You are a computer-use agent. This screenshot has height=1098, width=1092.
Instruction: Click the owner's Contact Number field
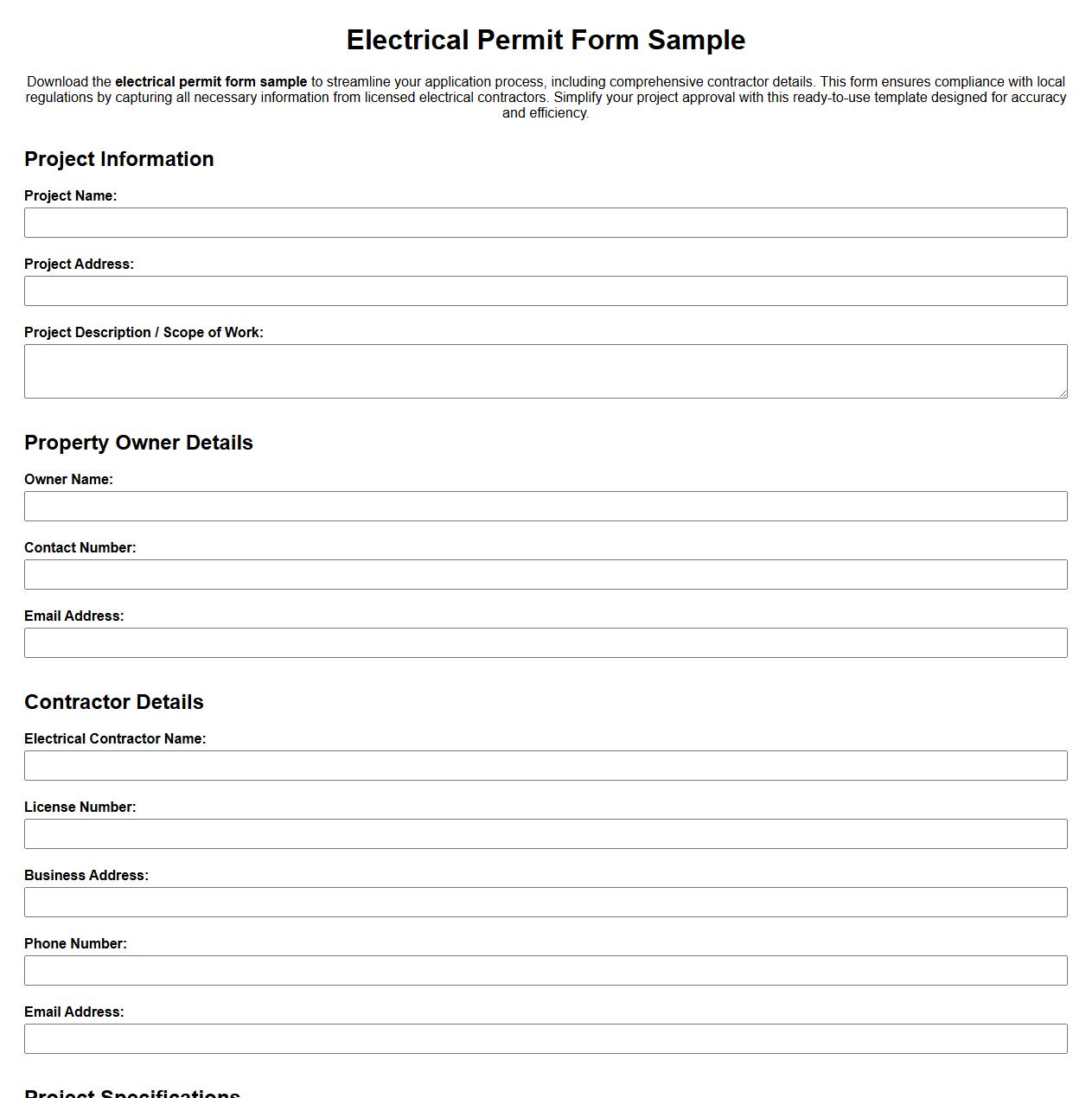[545, 574]
